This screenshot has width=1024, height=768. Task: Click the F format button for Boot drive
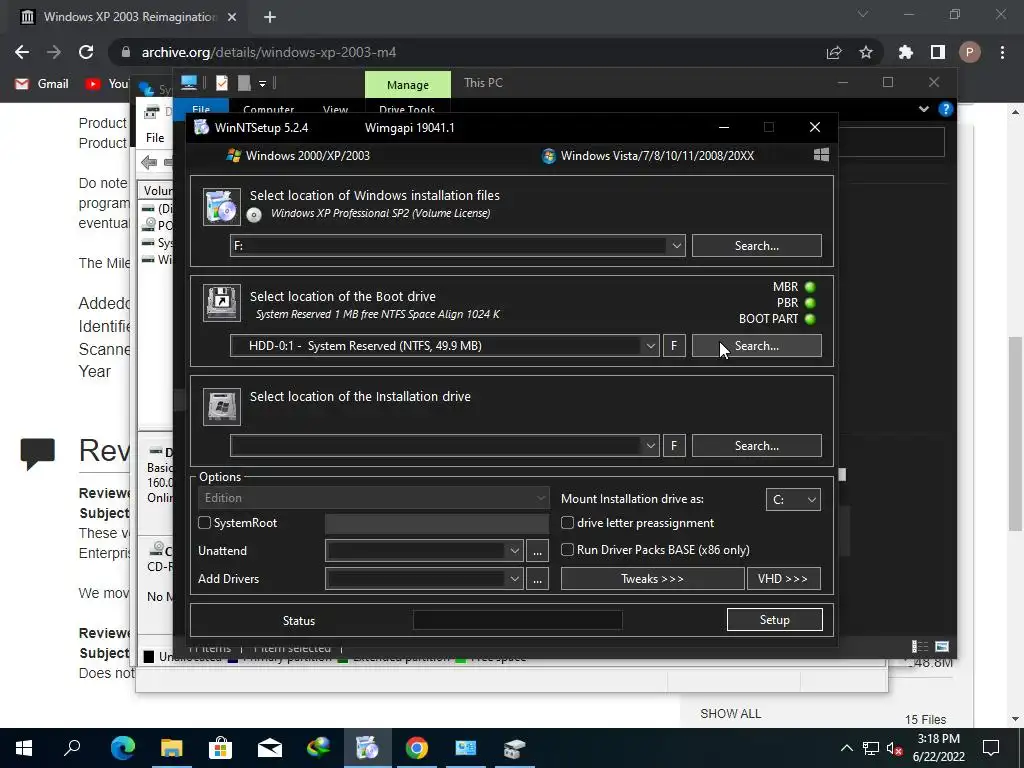(x=674, y=345)
